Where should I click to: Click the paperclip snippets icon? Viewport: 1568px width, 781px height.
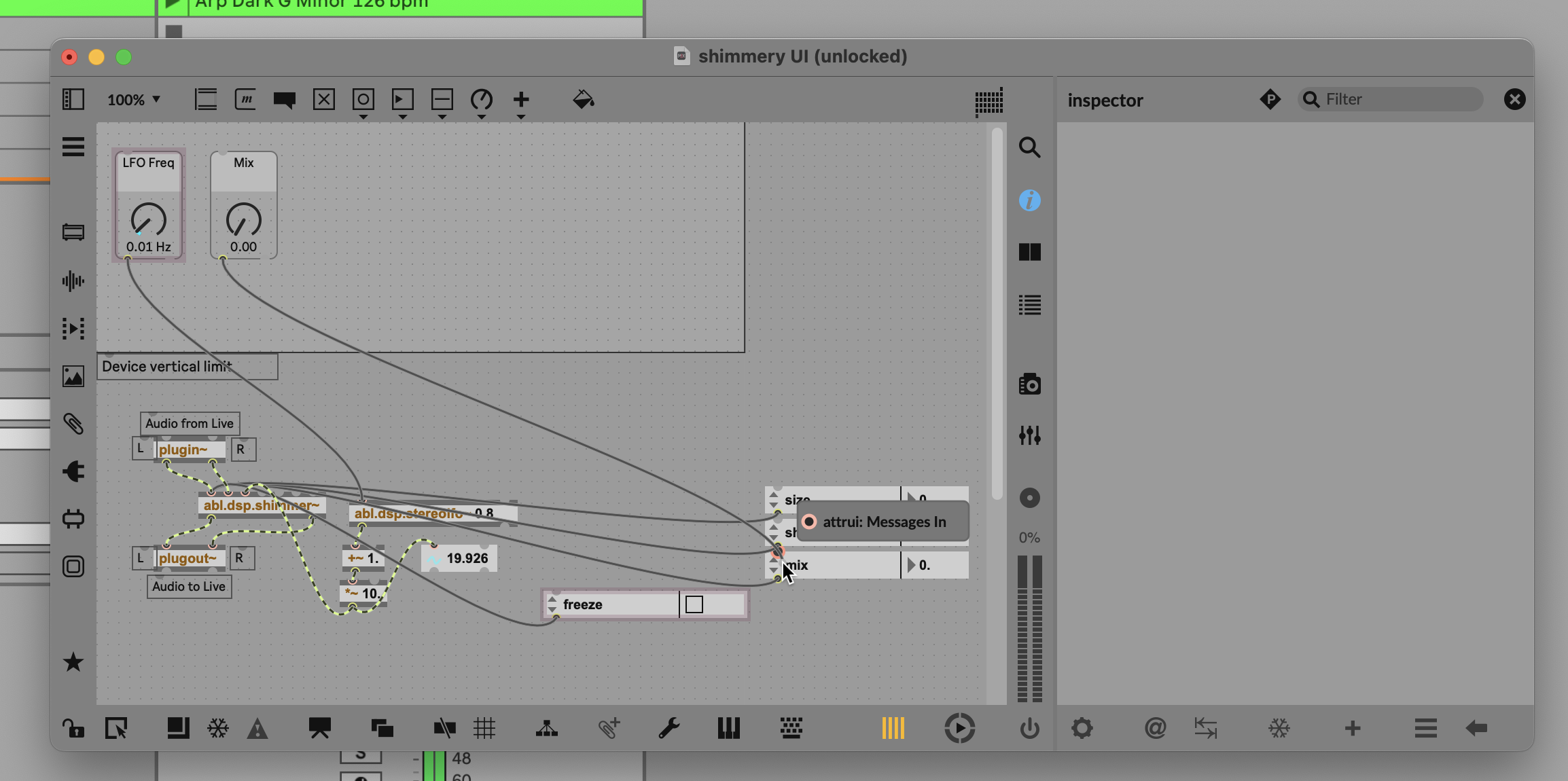tap(73, 424)
